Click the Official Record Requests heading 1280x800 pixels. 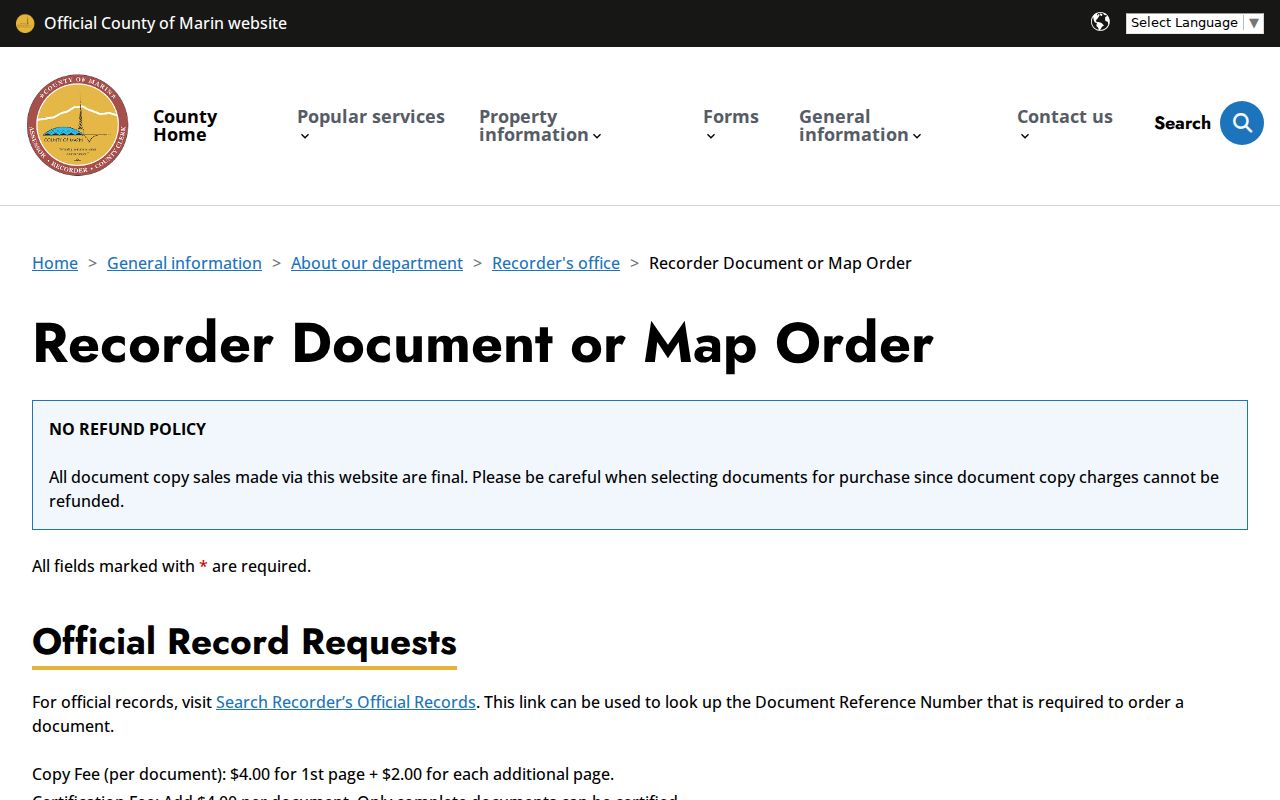click(244, 642)
